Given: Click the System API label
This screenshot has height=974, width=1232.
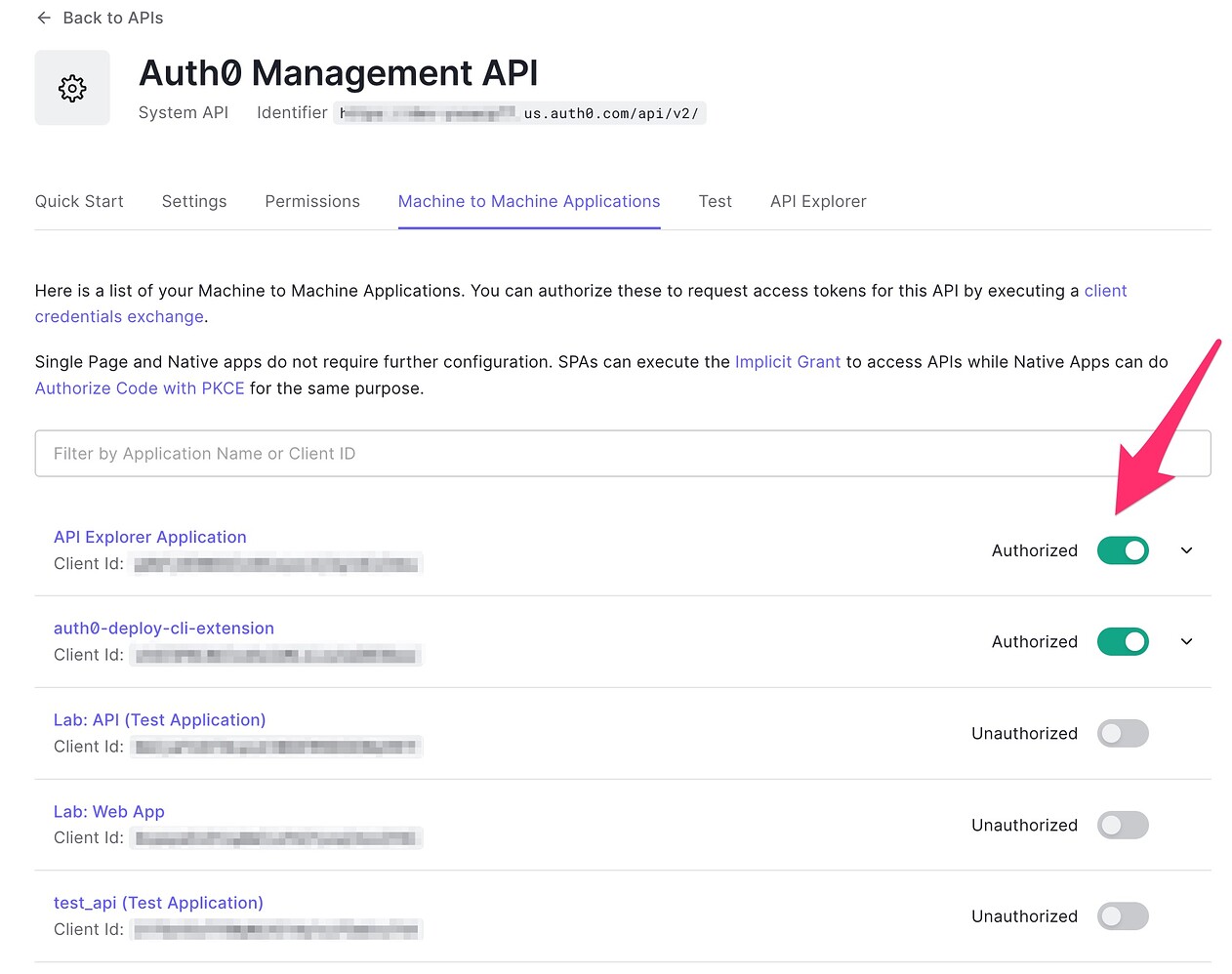Looking at the screenshot, I should (184, 113).
